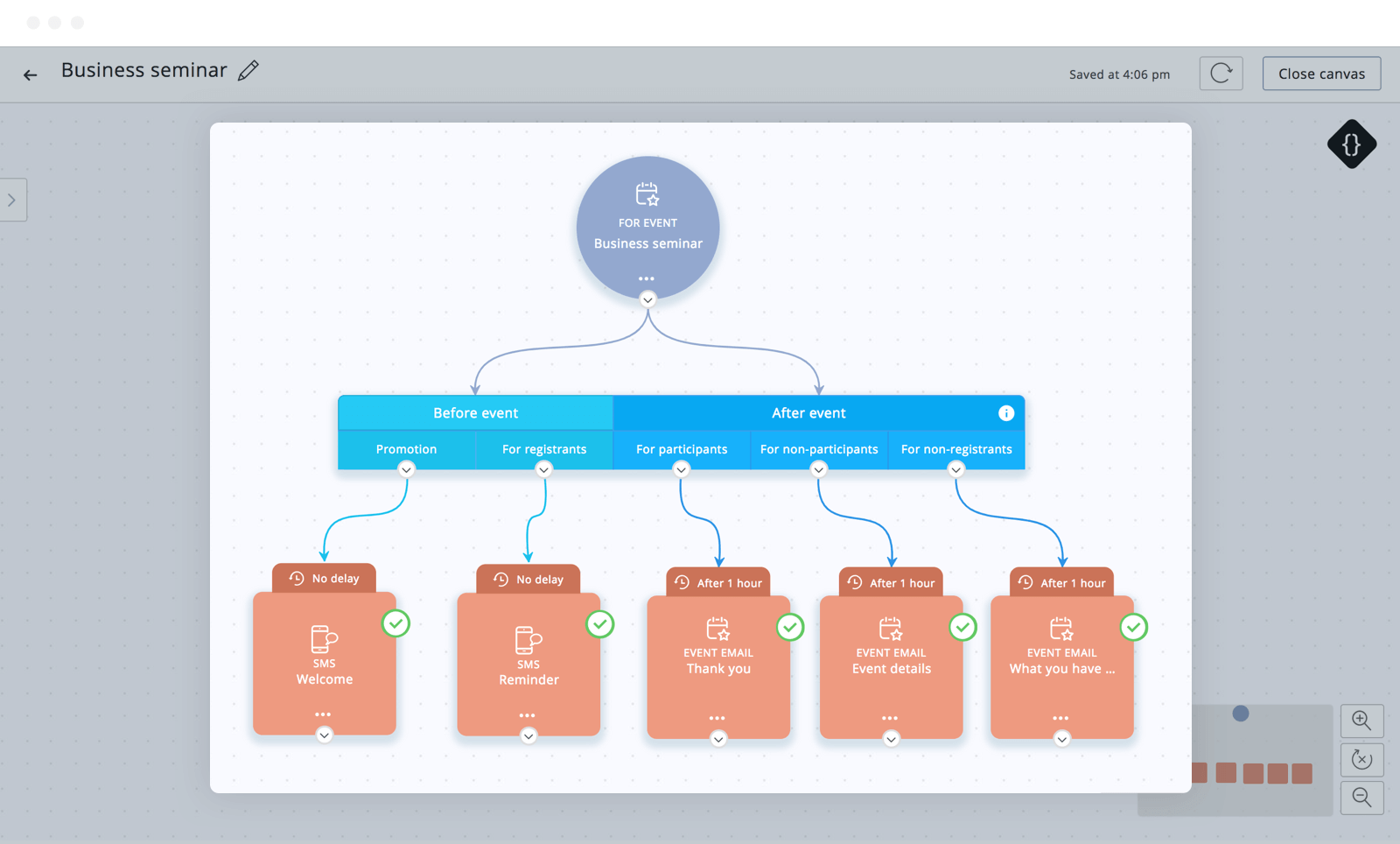This screenshot has width=1400, height=844.
Task: Click the No delay label on SMS Reminder
Action: point(528,580)
